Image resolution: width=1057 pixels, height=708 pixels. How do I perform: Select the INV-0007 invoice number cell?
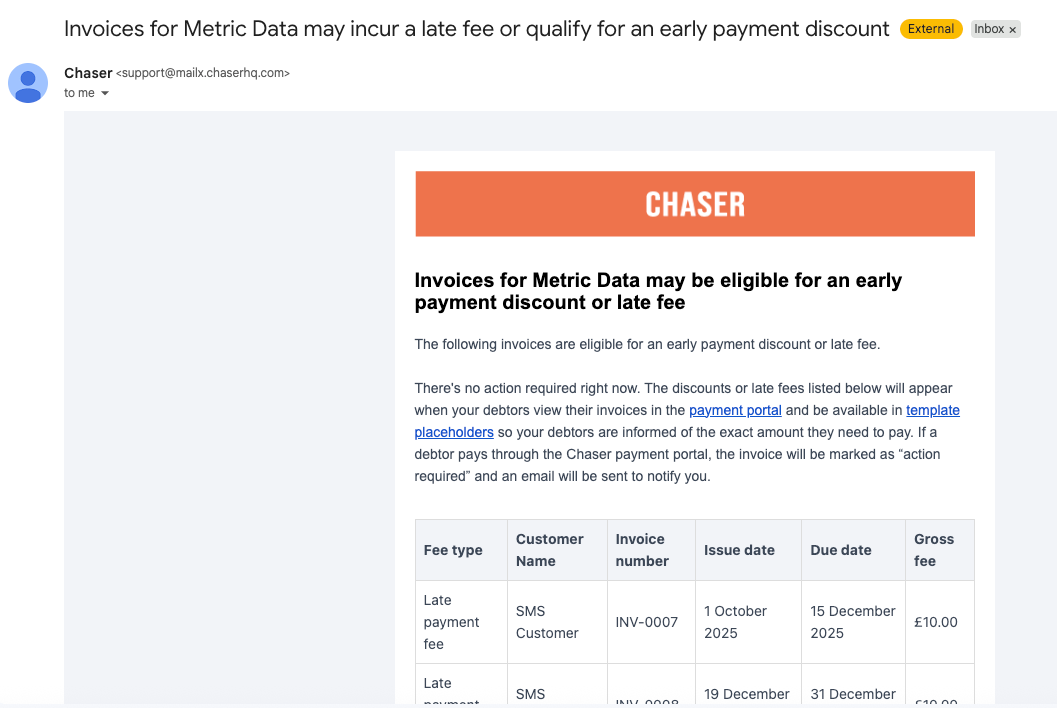click(x=647, y=622)
